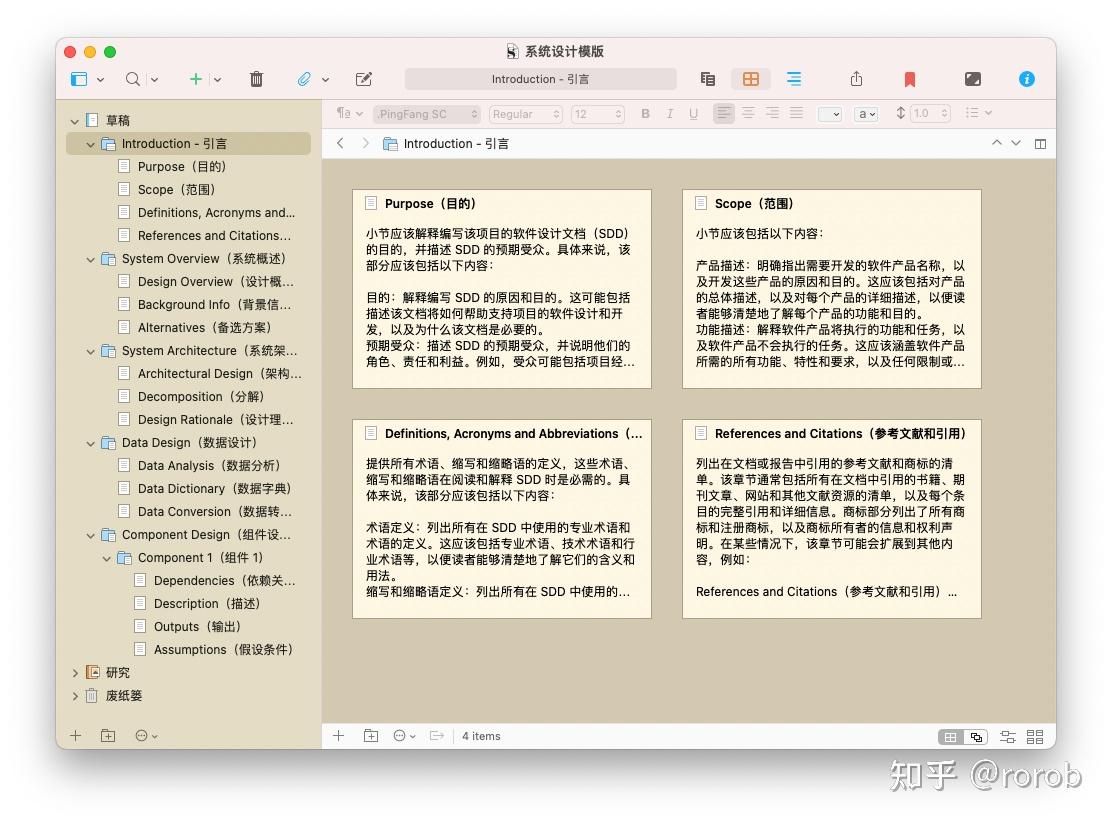The height and width of the screenshot is (823, 1112).
Task: Select Scope（范围）in binder
Action: point(176,189)
